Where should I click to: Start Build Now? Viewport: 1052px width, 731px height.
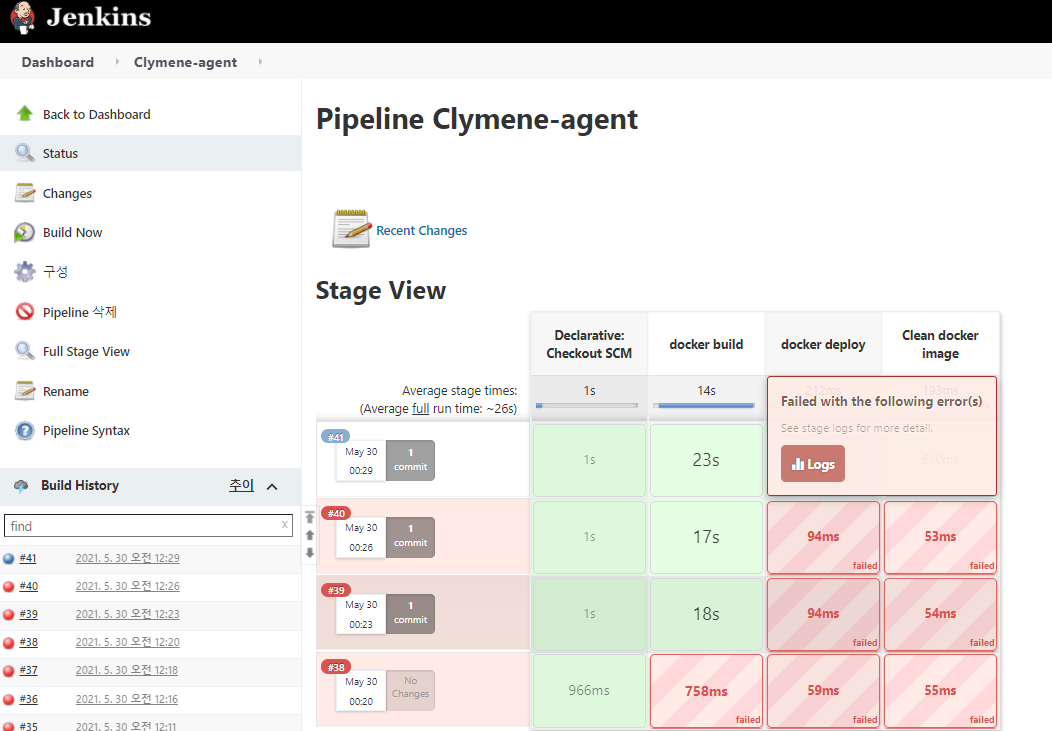click(x=72, y=232)
